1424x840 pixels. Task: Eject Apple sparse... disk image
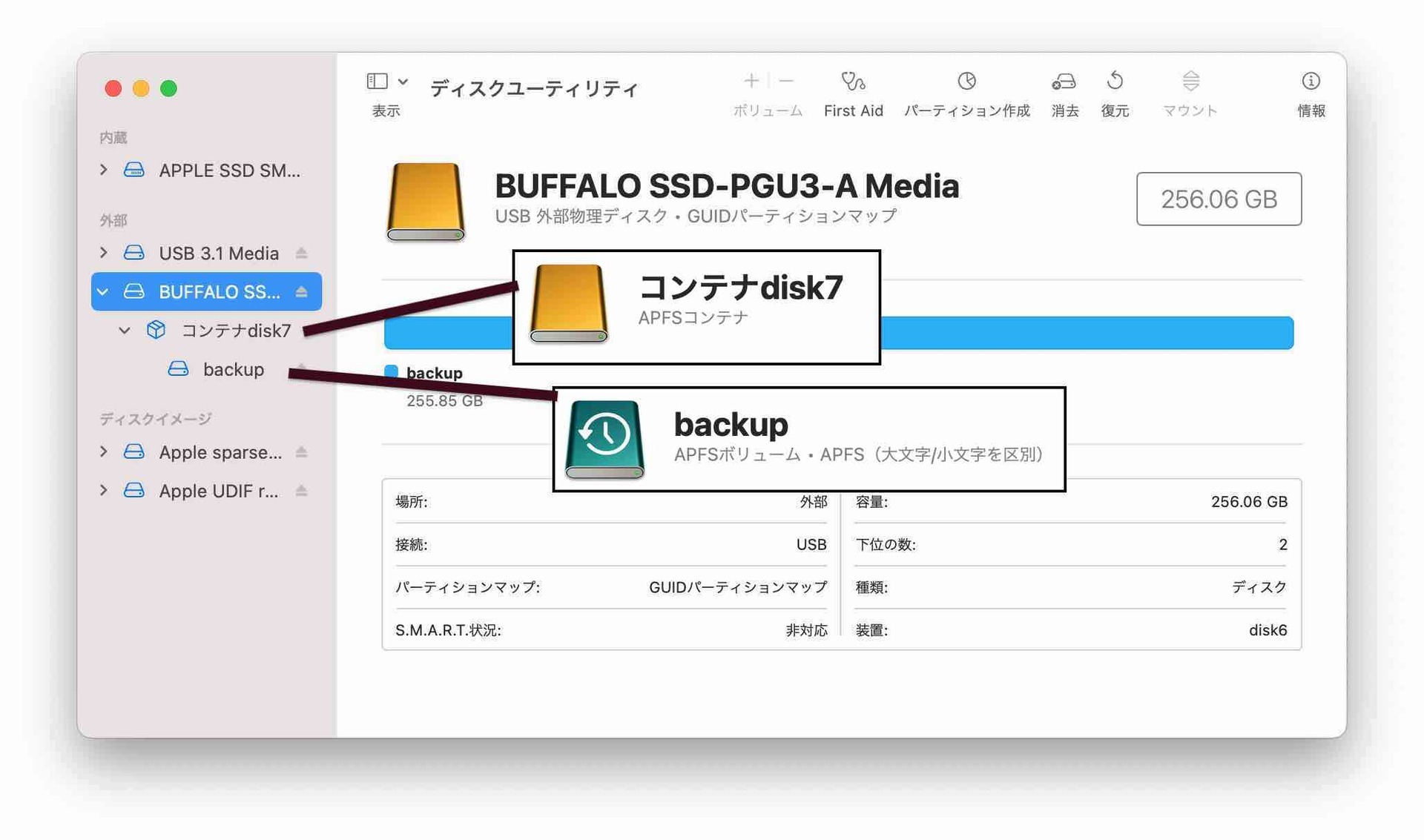point(301,452)
